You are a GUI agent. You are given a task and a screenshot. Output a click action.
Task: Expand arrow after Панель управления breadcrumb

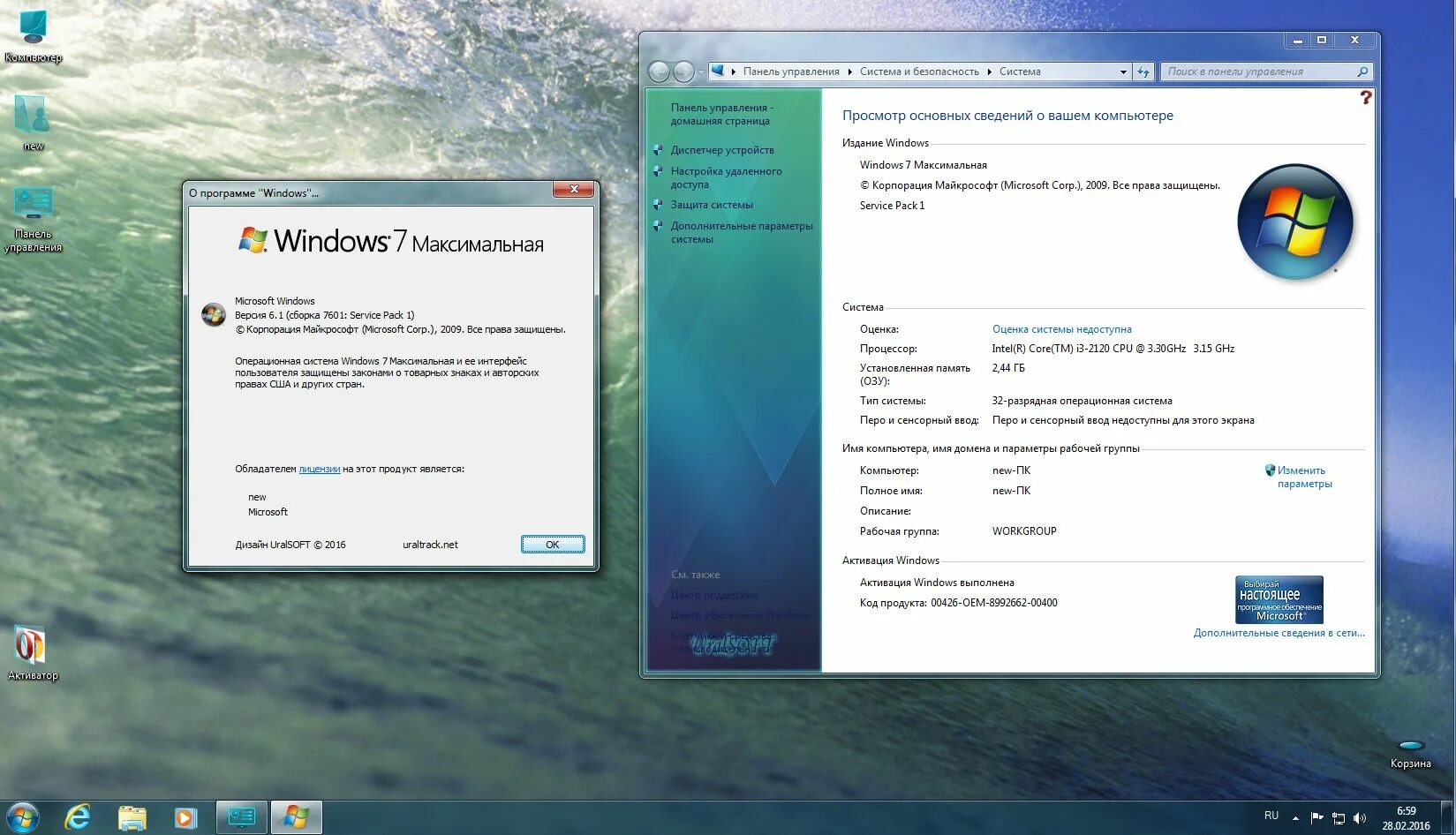(x=850, y=71)
